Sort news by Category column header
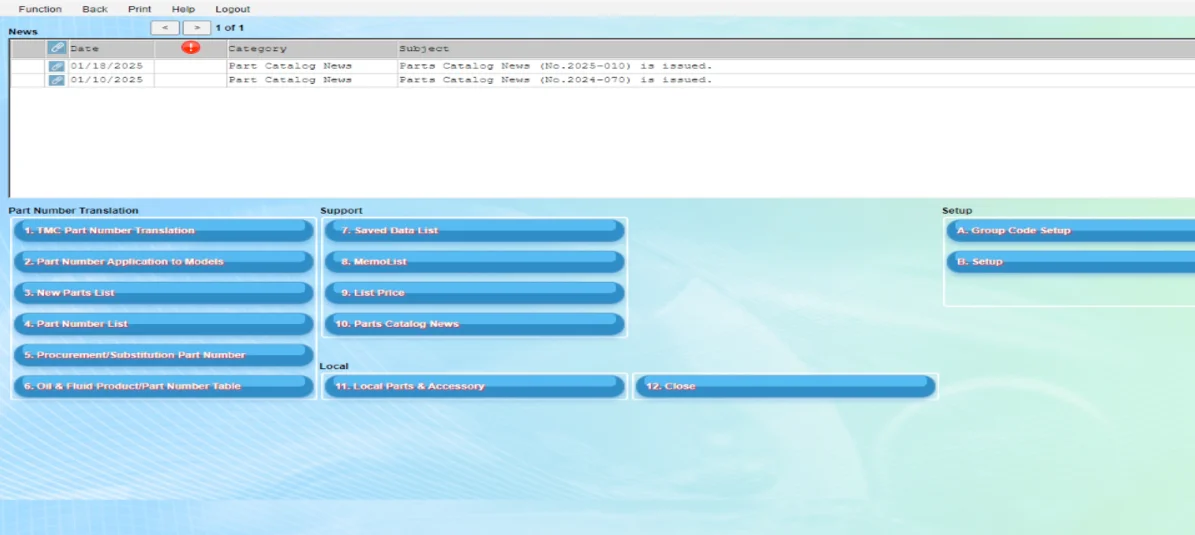 pos(312,48)
